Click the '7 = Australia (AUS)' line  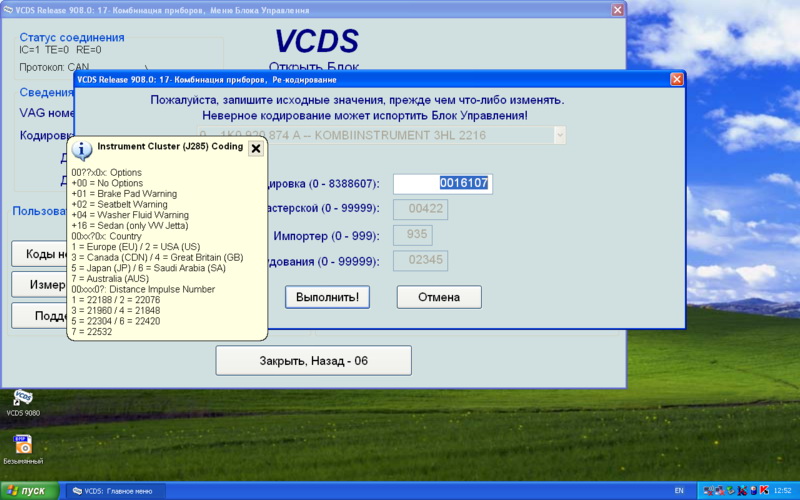click(x=110, y=279)
